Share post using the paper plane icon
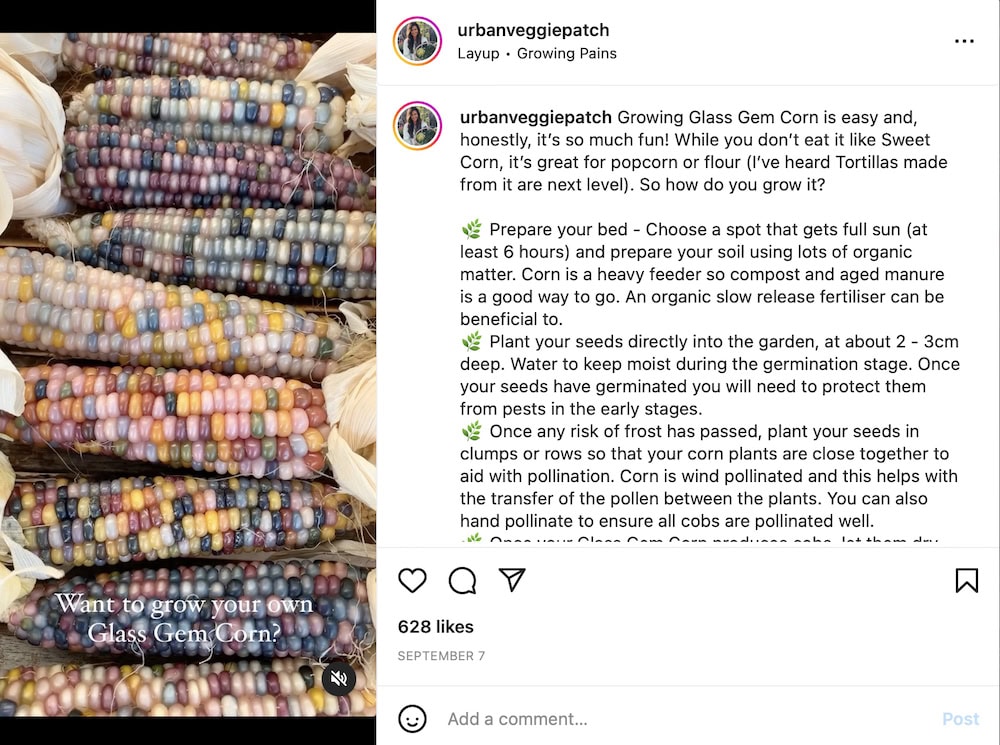The height and width of the screenshot is (745, 1000). [x=512, y=580]
